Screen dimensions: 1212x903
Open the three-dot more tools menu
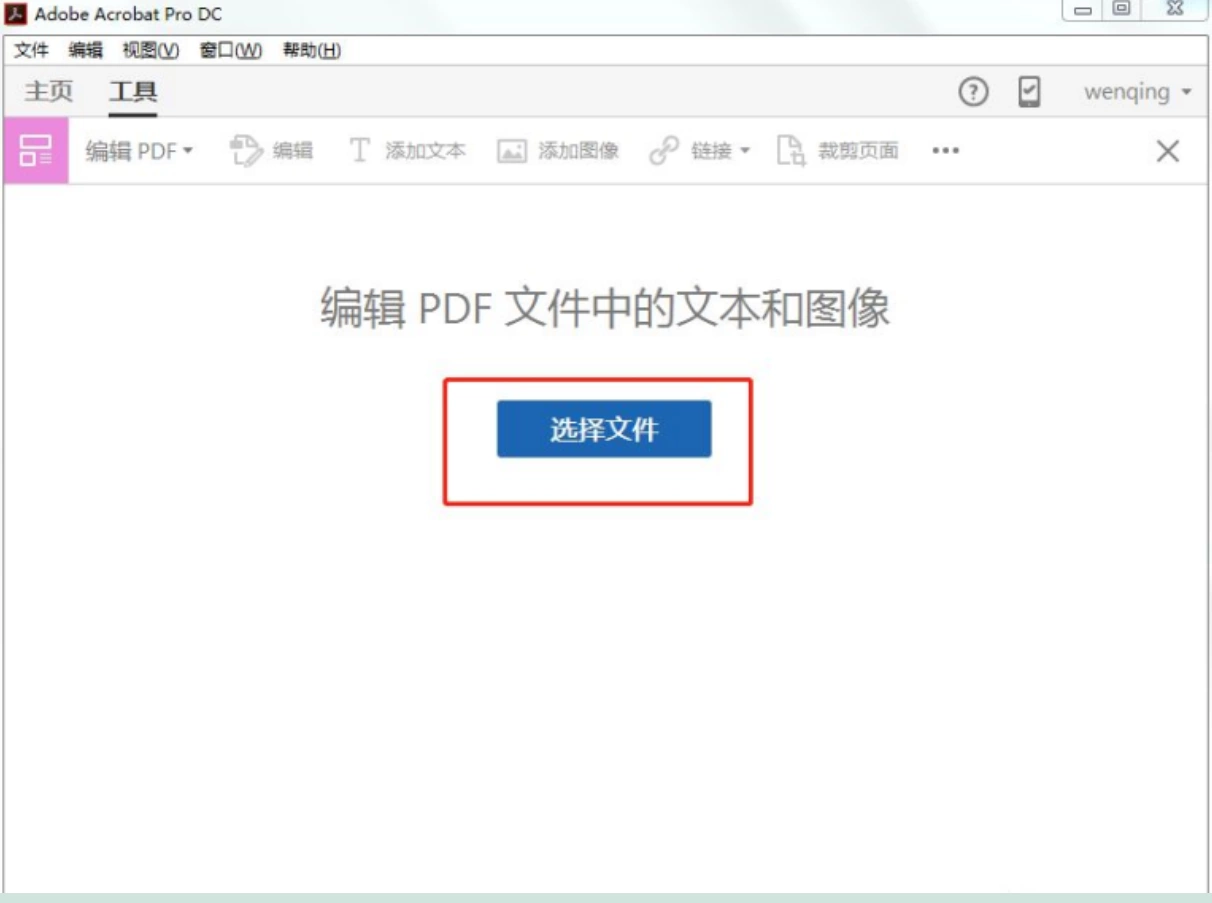click(945, 151)
